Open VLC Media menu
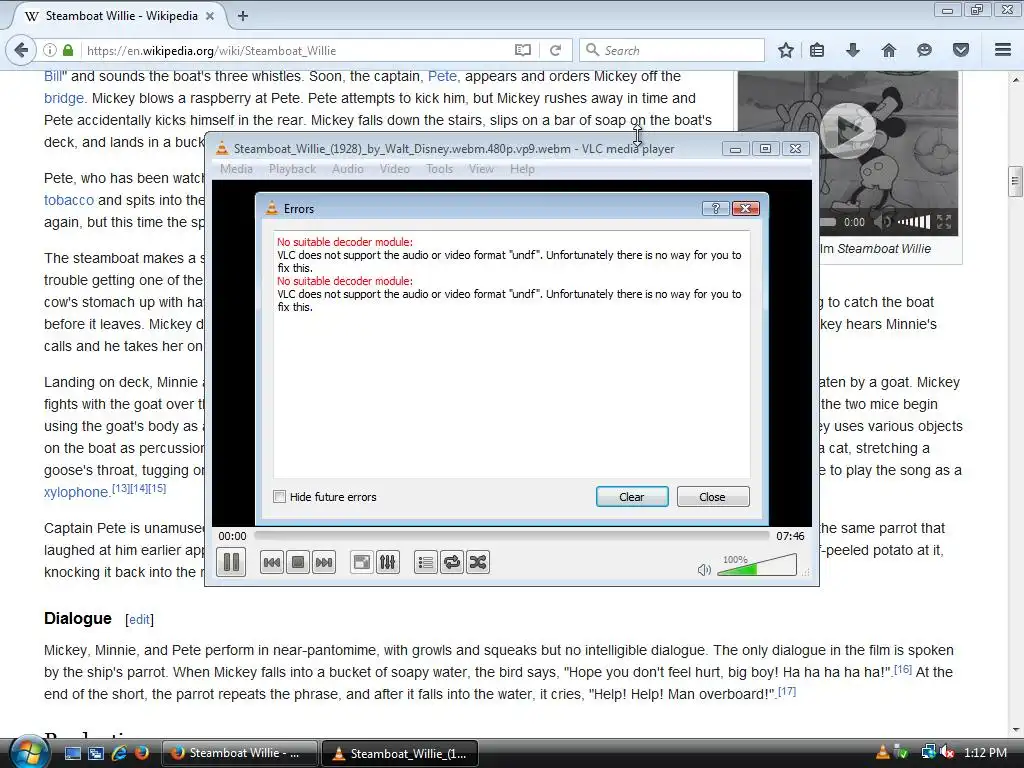This screenshot has height=768, width=1024. click(x=236, y=169)
